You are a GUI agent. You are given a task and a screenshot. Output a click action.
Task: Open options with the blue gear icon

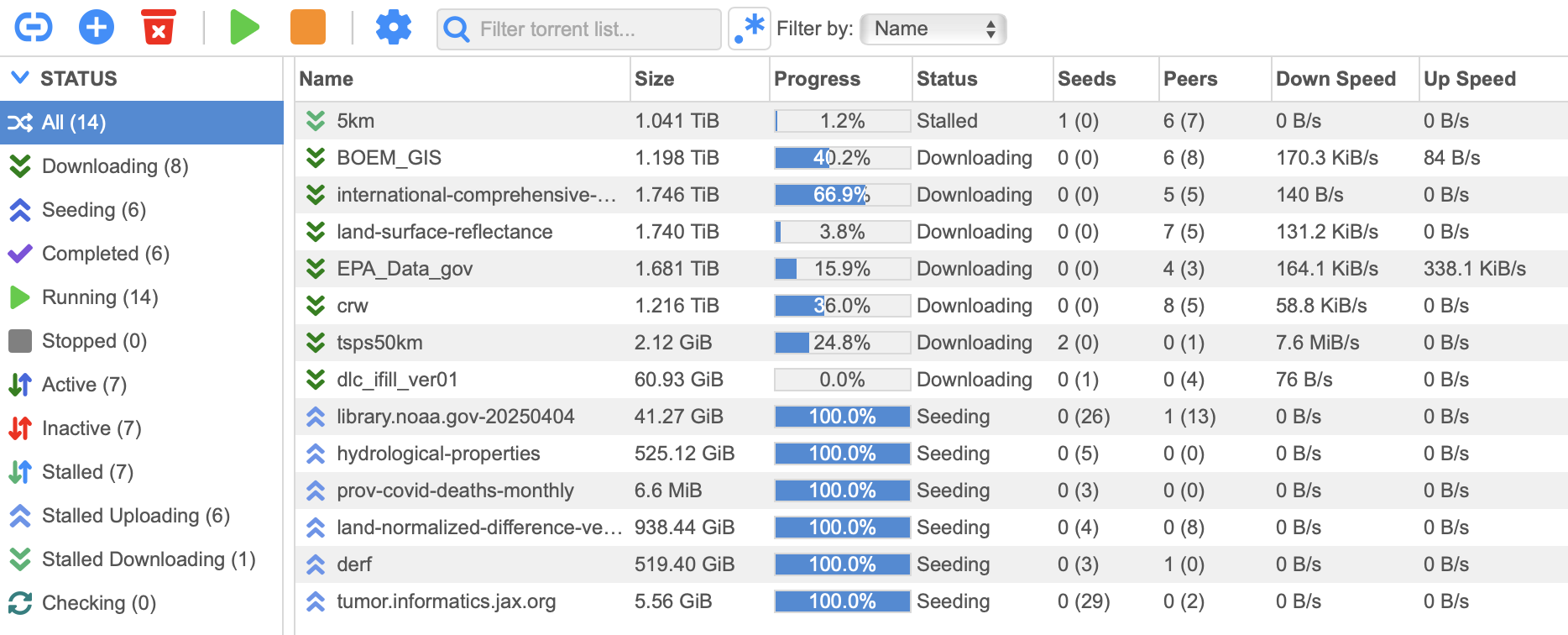click(x=393, y=28)
